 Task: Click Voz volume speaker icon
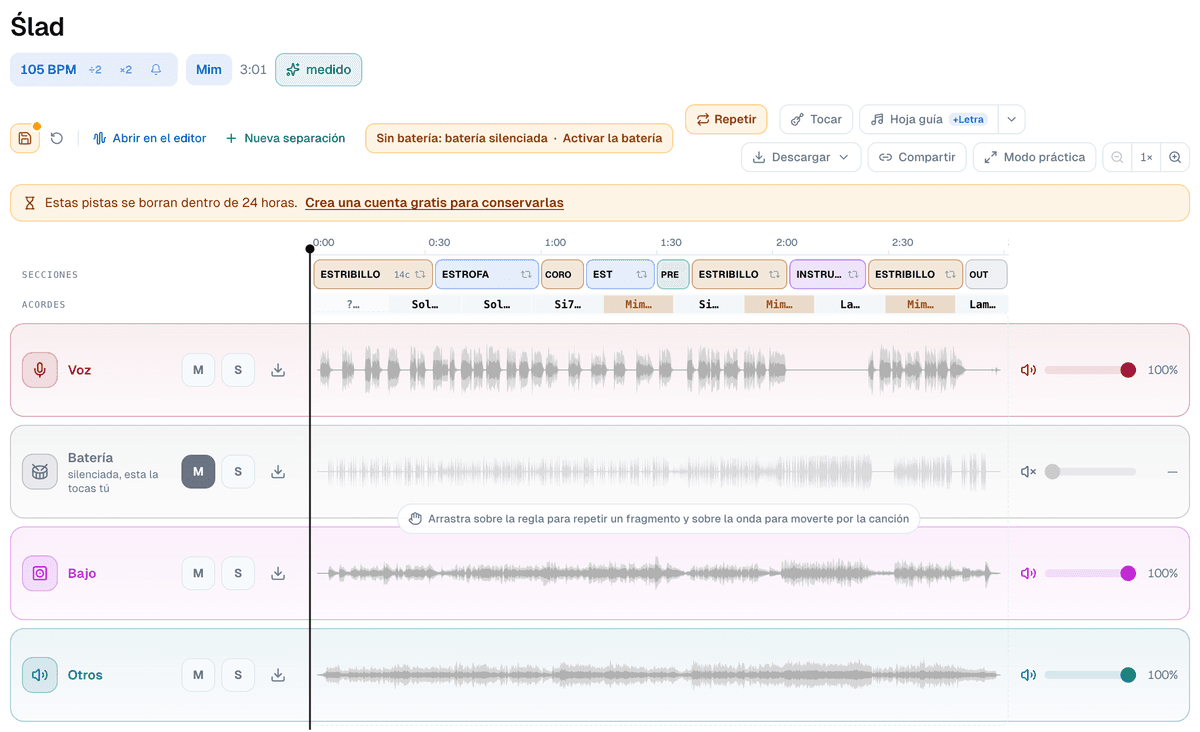click(x=1028, y=370)
